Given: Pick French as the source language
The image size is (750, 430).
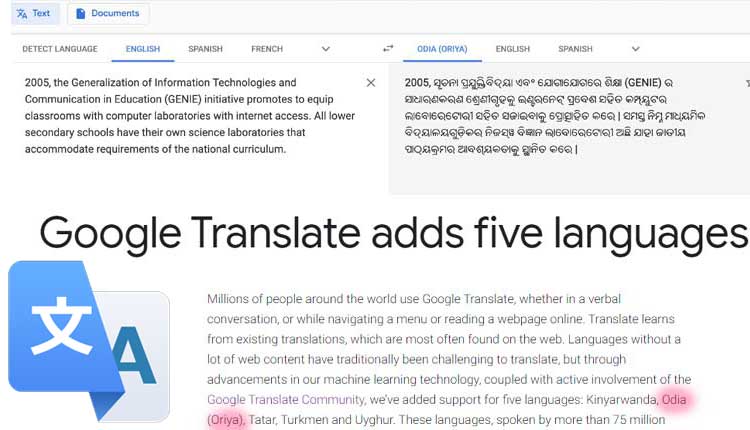Looking at the screenshot, I should 267,49.
